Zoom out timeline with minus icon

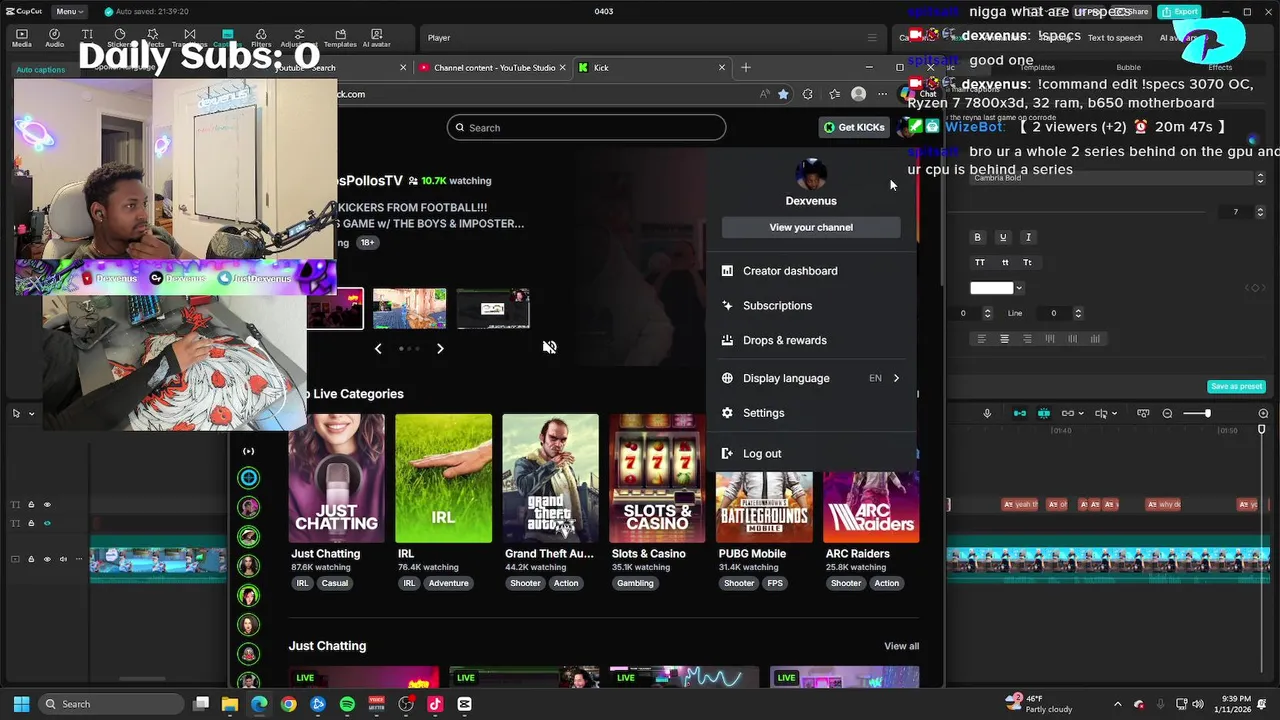pyautogui.click(x=1167, y=413)
